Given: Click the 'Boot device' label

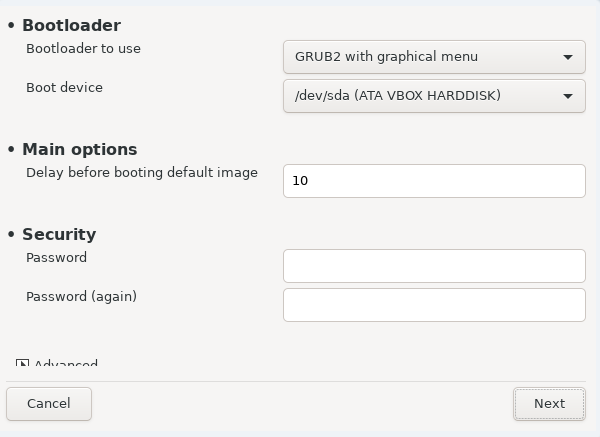Looking at the screenshot, I should coord(64,88).
